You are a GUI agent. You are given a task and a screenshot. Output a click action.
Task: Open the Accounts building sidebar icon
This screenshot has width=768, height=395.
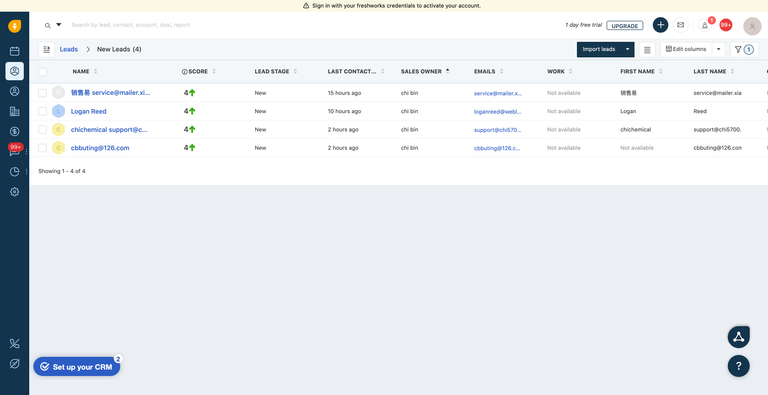pyautogui.click(x=15, y=111)
